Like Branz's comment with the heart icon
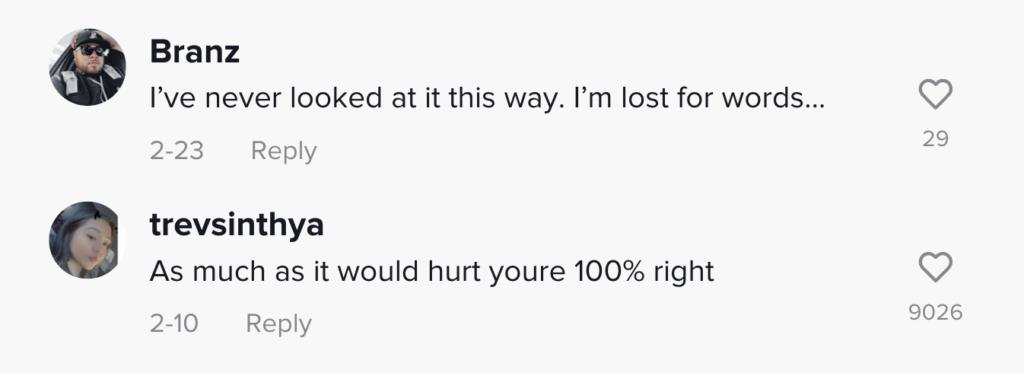 pyautogui.click(x=935, y=94)
